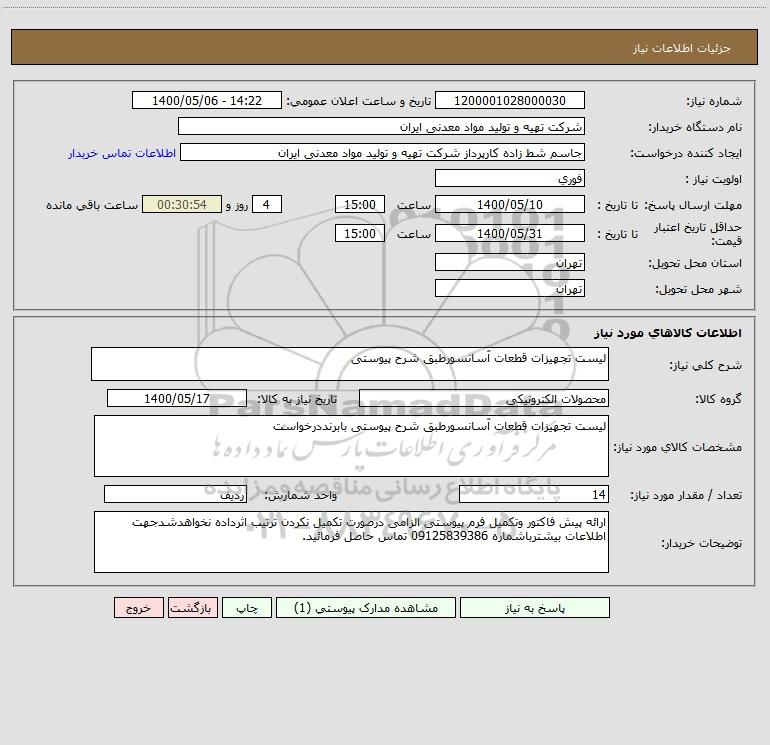Click the مهلت ارسال پاسخ label
The height and width of the screenshot is (745, 770).
[x=693, y=205]
